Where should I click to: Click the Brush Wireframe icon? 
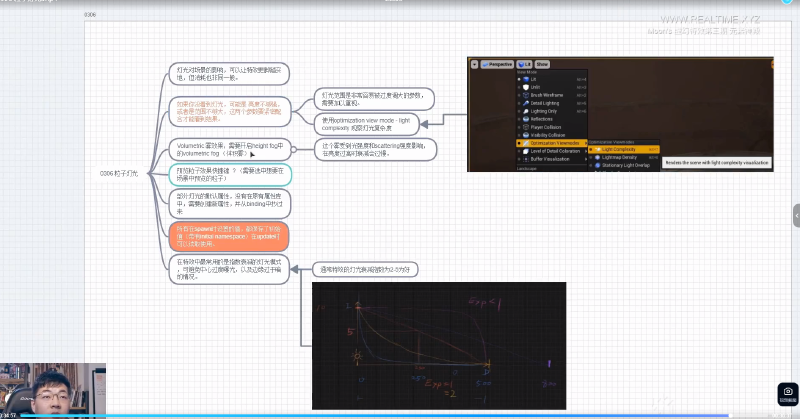pyautogui.click(x=526, y=95)
